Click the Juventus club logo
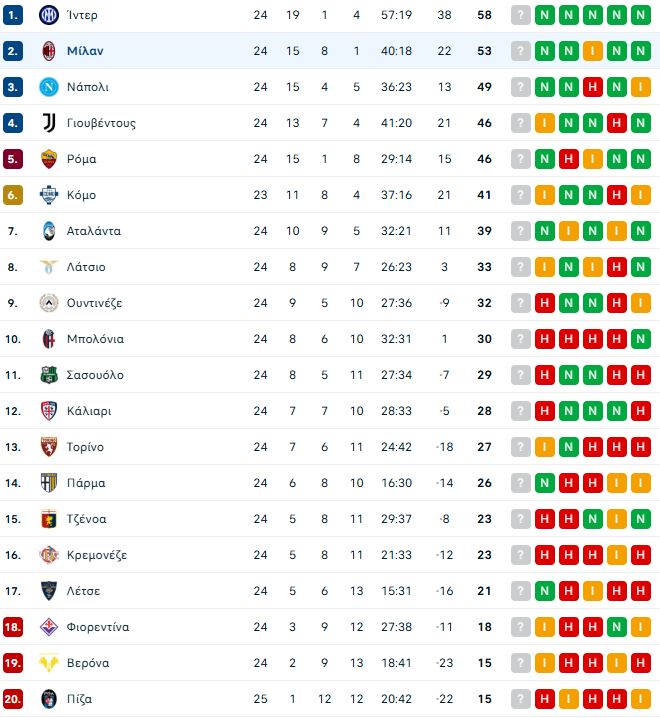The image size is (660, 718). (49, 123)
